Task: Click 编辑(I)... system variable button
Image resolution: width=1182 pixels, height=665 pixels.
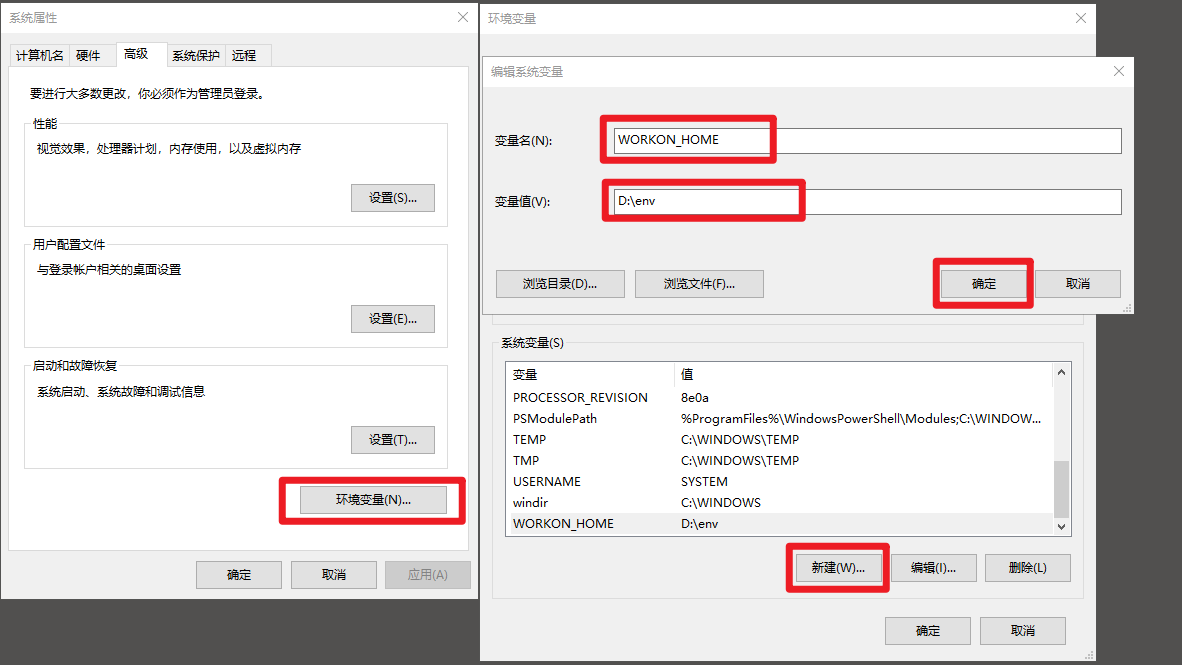Action: point(933,568)
